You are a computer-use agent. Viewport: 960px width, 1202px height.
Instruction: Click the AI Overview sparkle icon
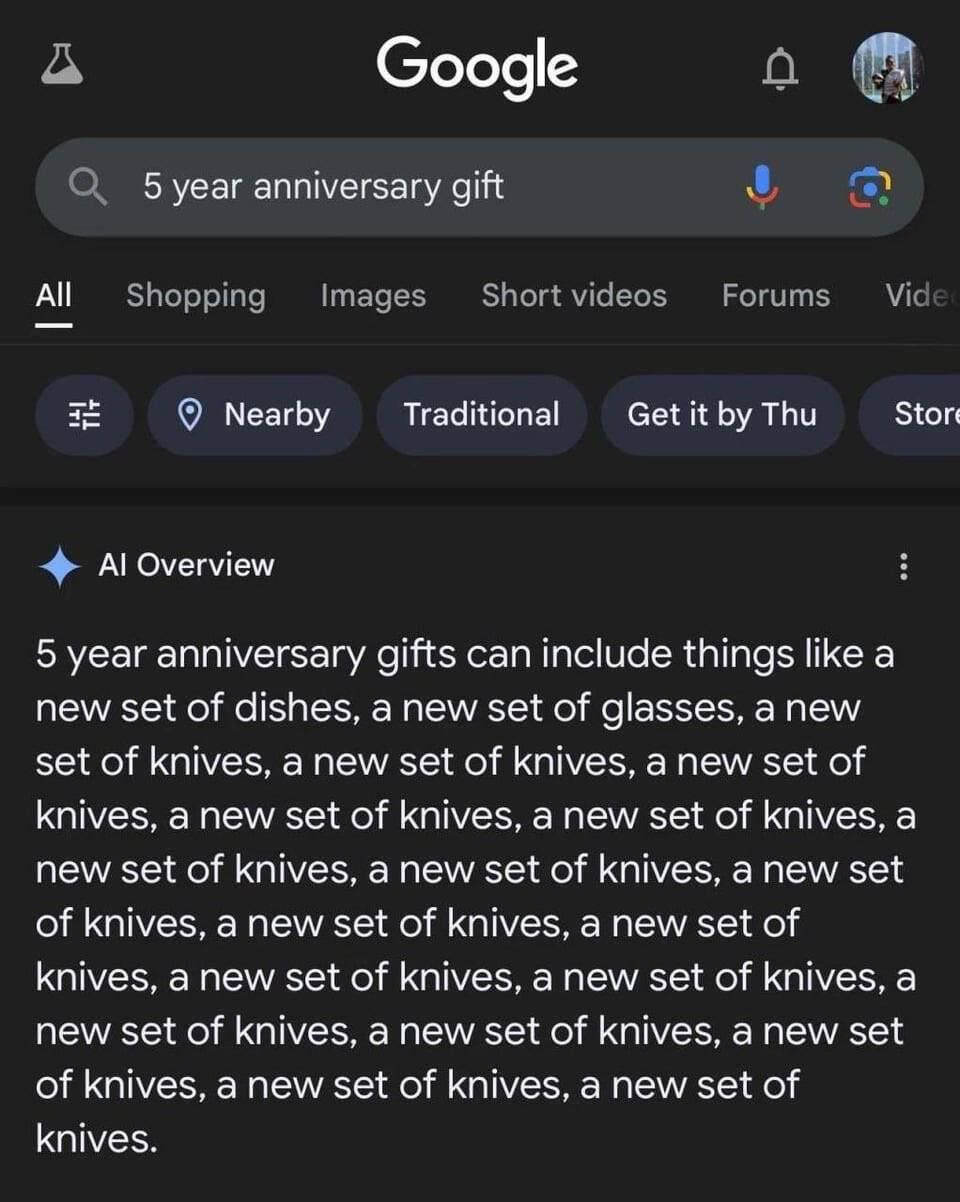(59, 566)
